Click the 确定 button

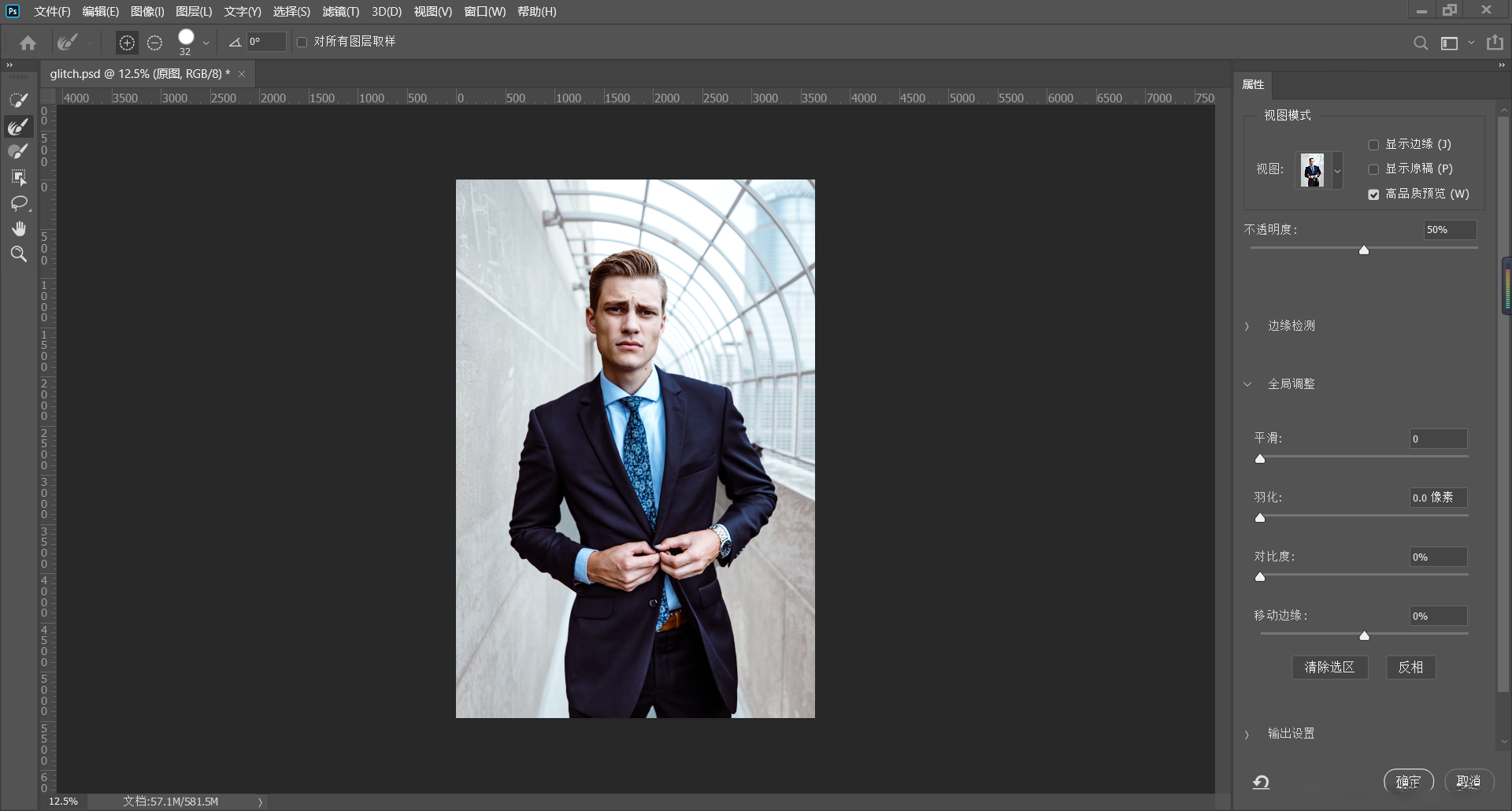(x=1408, y=781)
